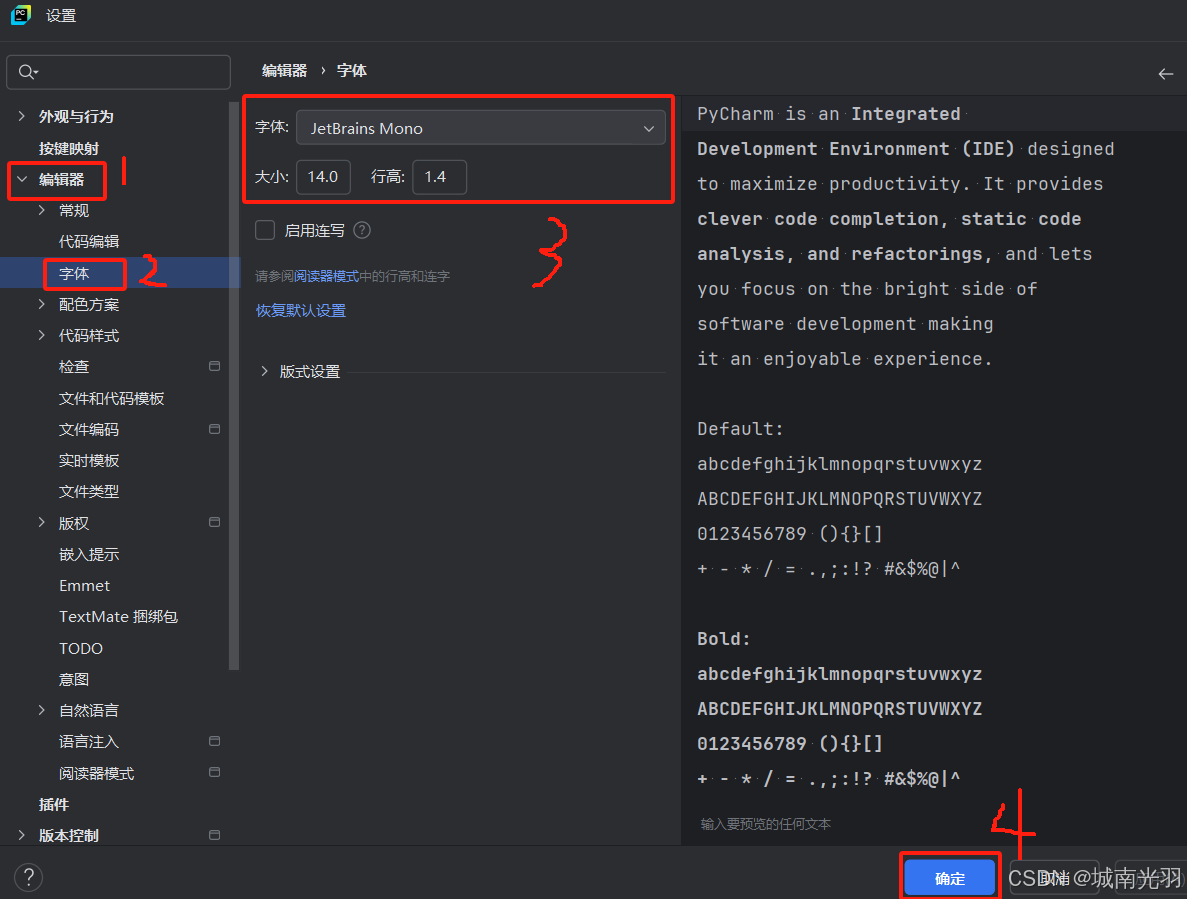Expand the 配色方案 tree node
The height and width of the screenshot is (899, 1187).
click(42, 304)
